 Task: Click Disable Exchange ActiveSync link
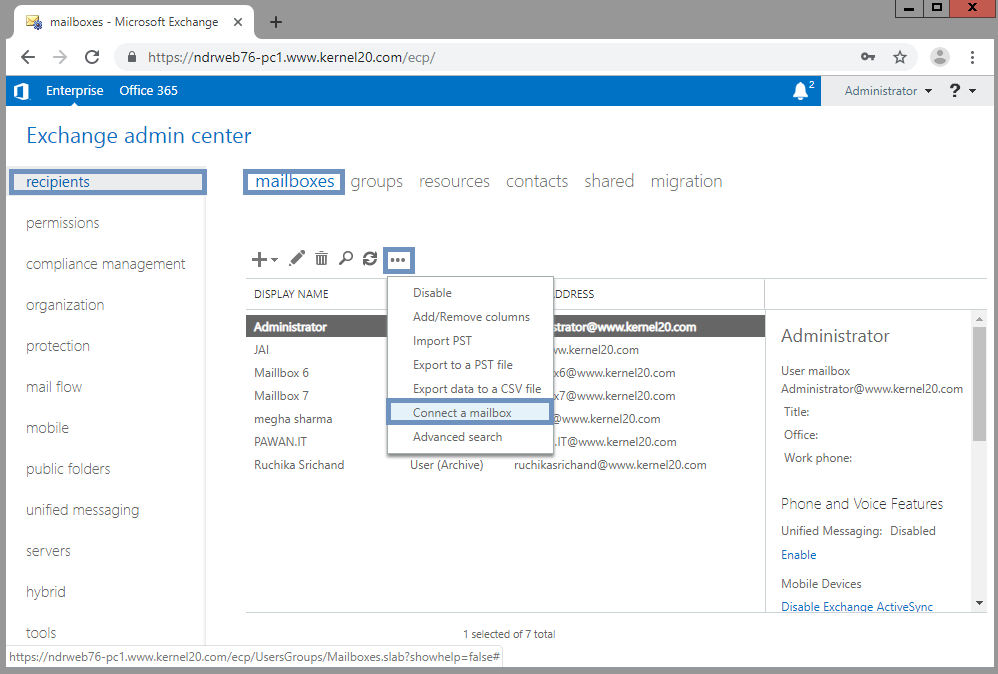pos(856,606)
